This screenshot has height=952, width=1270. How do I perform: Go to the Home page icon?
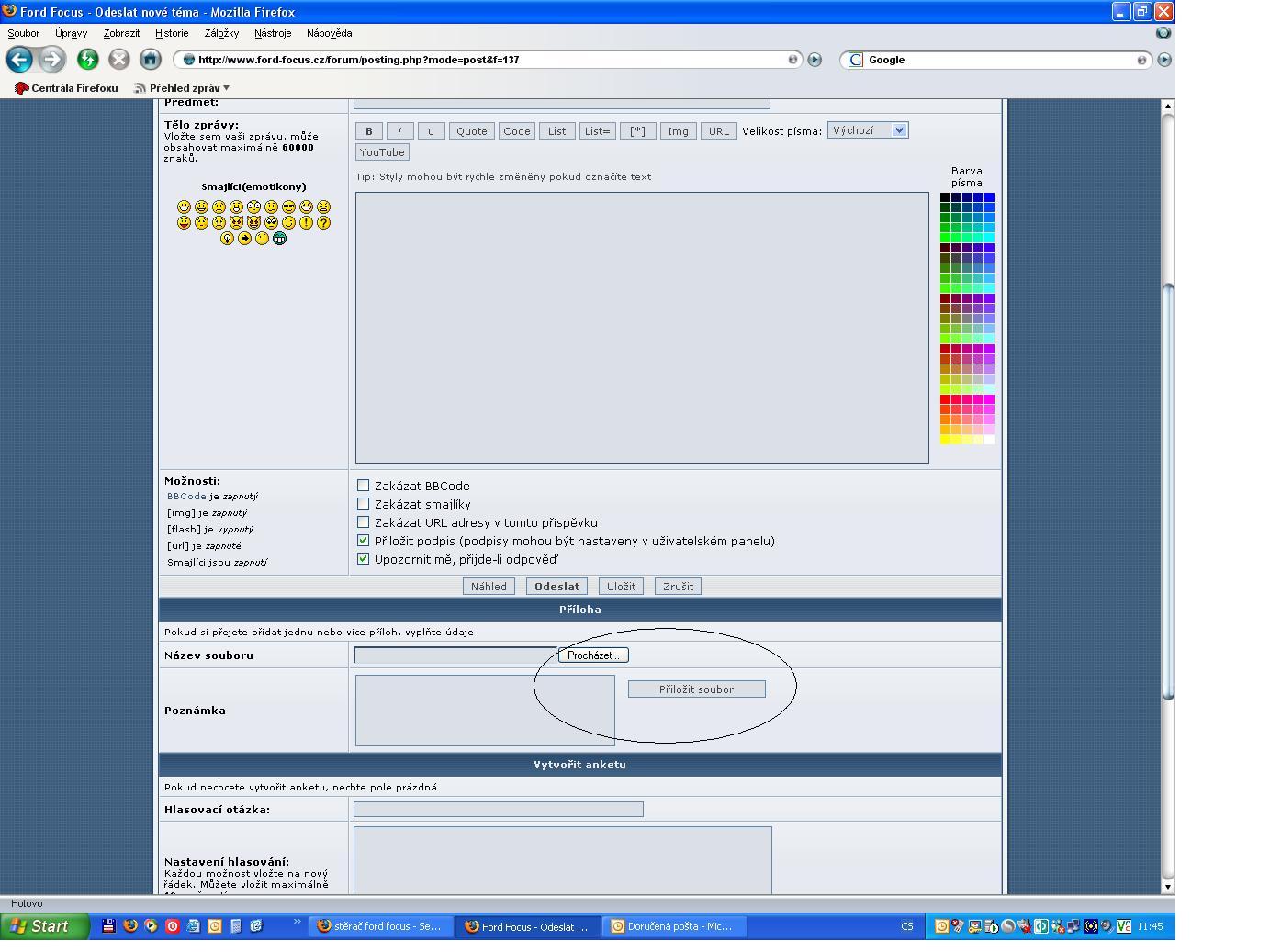[x=150, y=60]
